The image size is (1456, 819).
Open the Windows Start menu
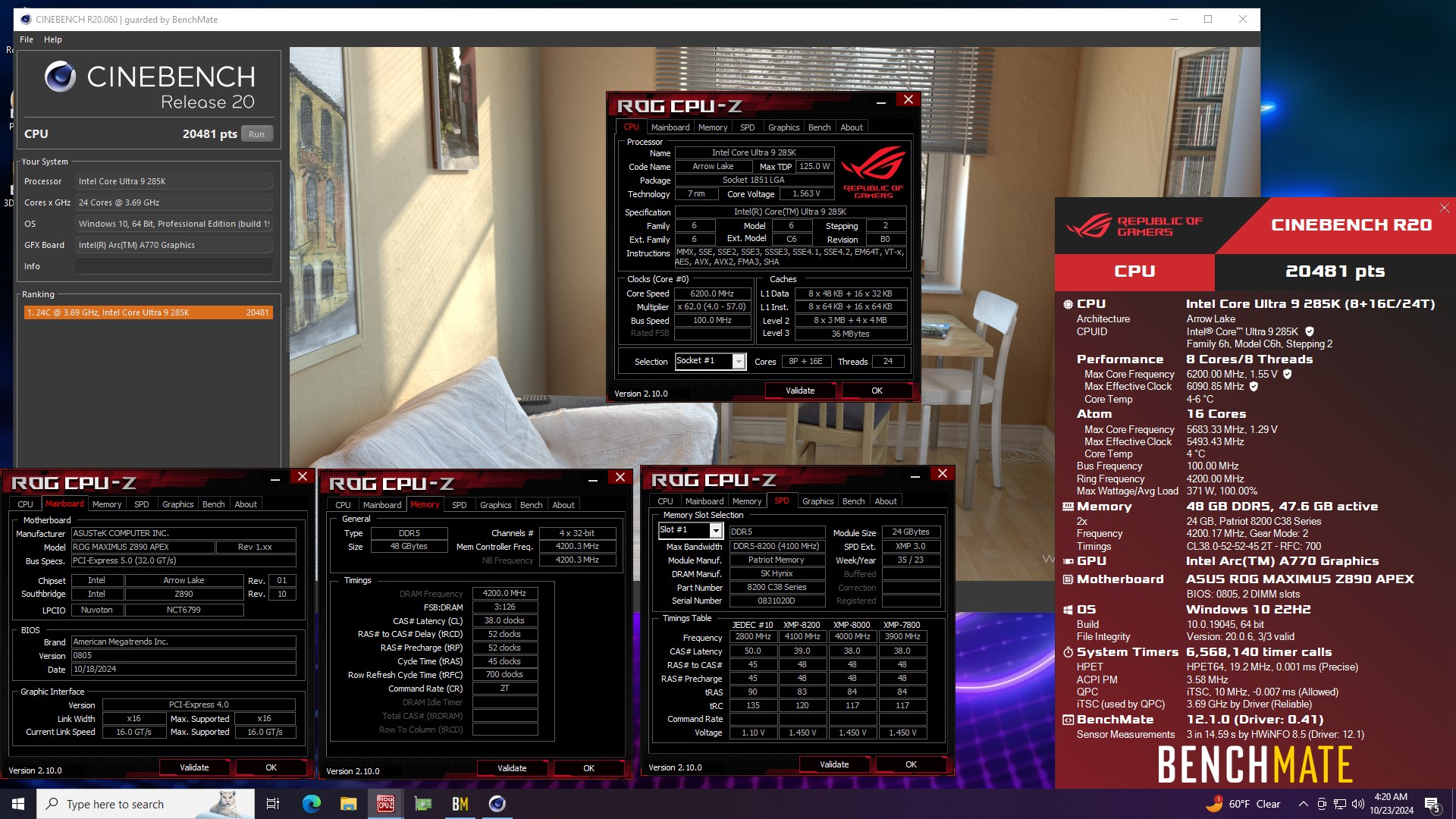click(x=18, y=804)
